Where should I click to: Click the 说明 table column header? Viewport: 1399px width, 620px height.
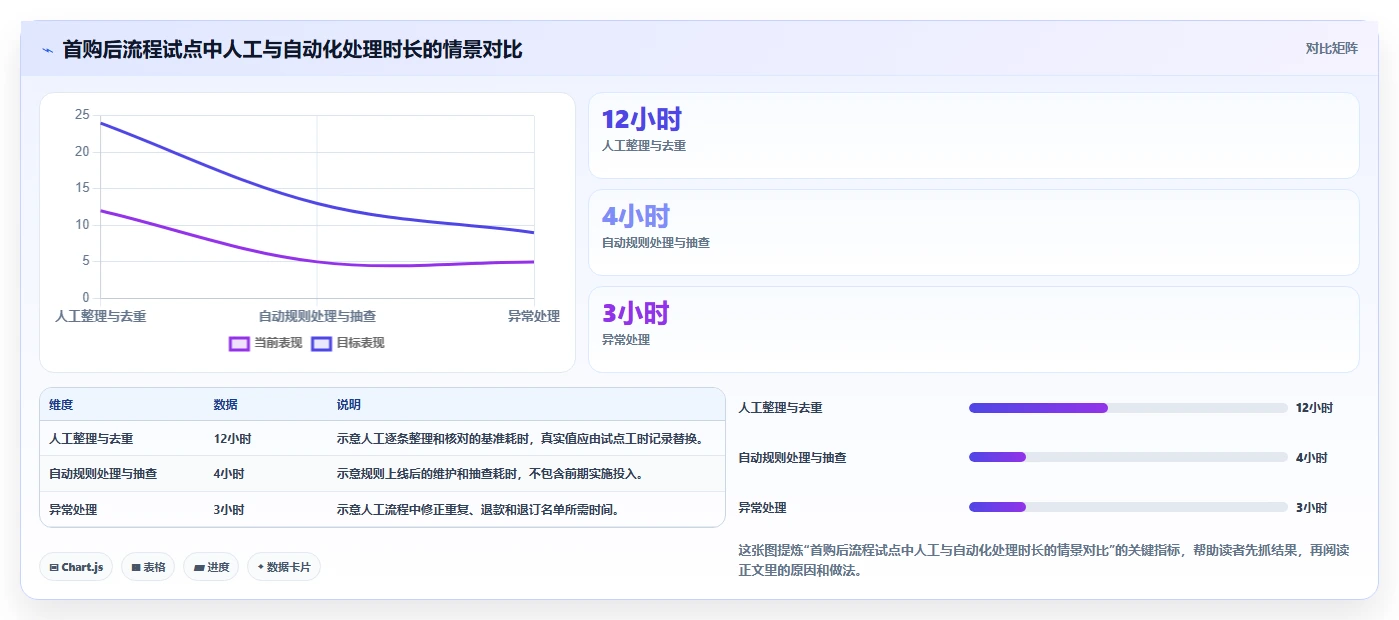coord(349,405)
